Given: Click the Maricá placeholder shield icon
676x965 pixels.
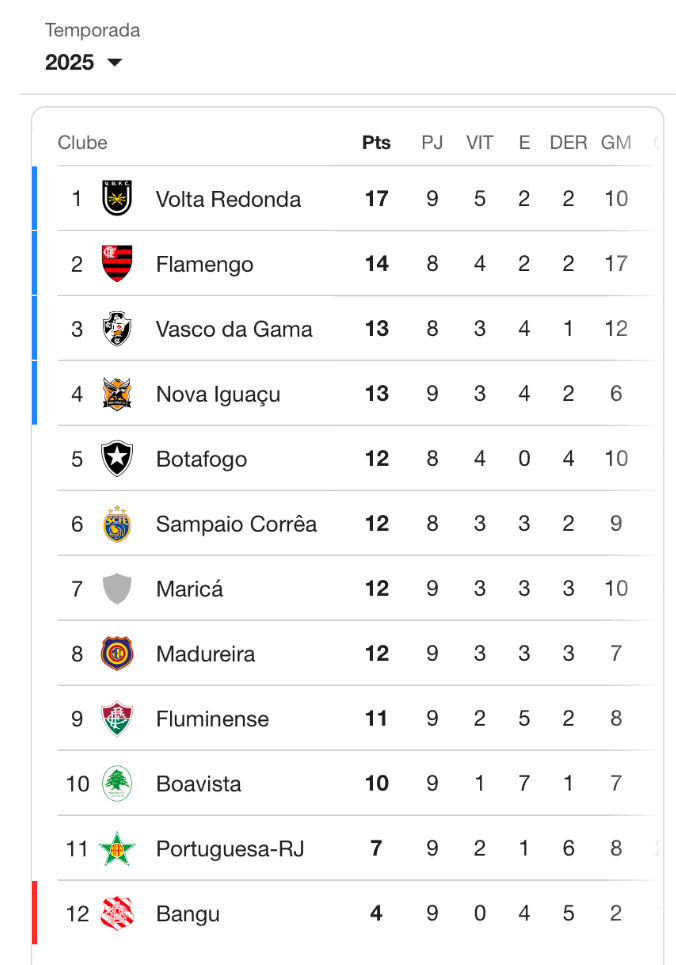Looking at the screenshot, I should (x=117, y=589).
